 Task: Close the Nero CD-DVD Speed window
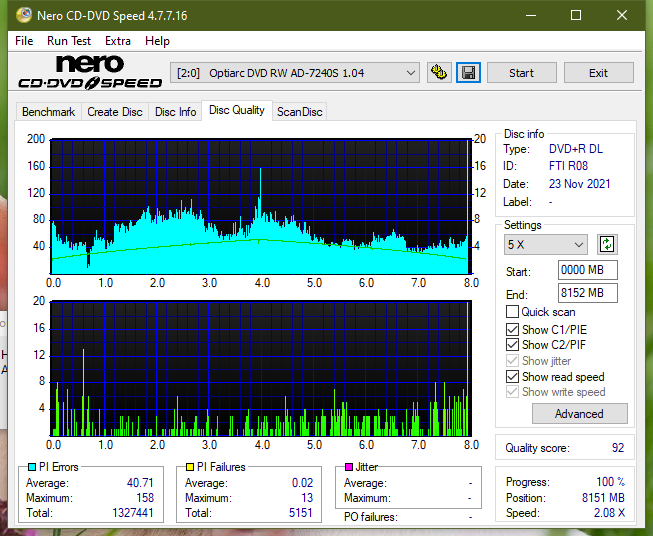pyautogui.click(x=622, y=15)
